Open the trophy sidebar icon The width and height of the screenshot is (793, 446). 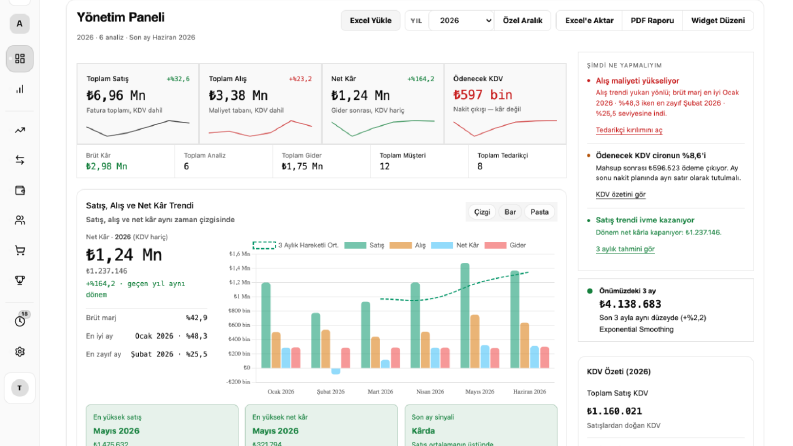[20, 280]
